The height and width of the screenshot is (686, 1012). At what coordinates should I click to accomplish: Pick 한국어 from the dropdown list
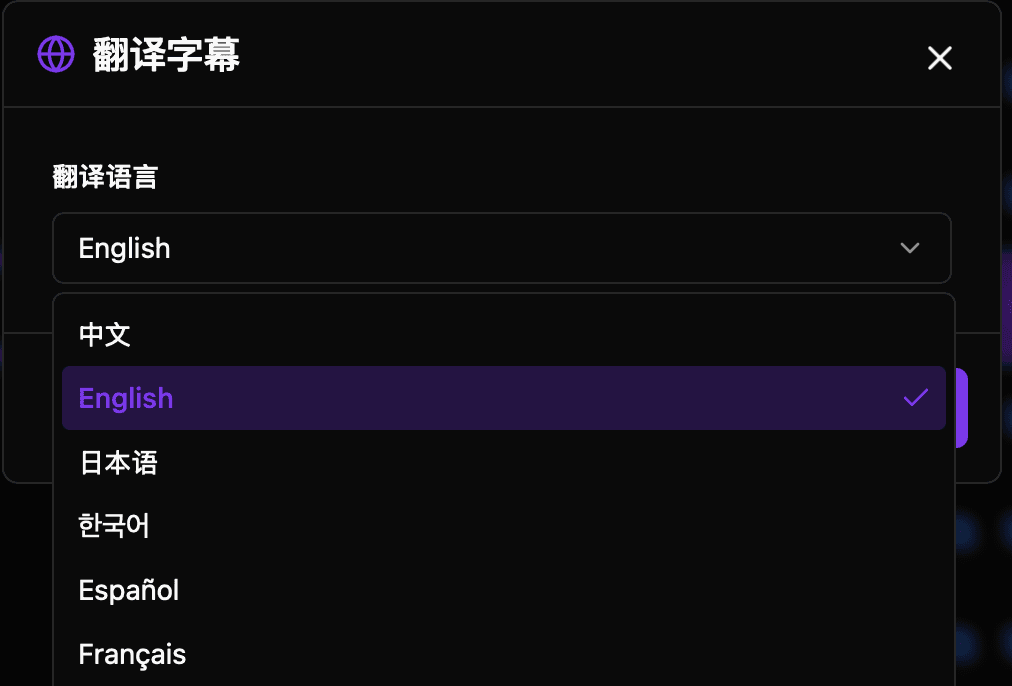click(x=114, y=526)
